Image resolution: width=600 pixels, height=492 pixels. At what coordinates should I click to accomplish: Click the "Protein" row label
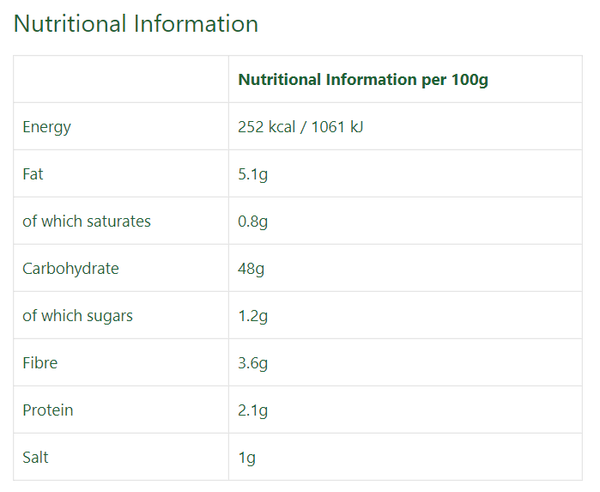(48, 410)
